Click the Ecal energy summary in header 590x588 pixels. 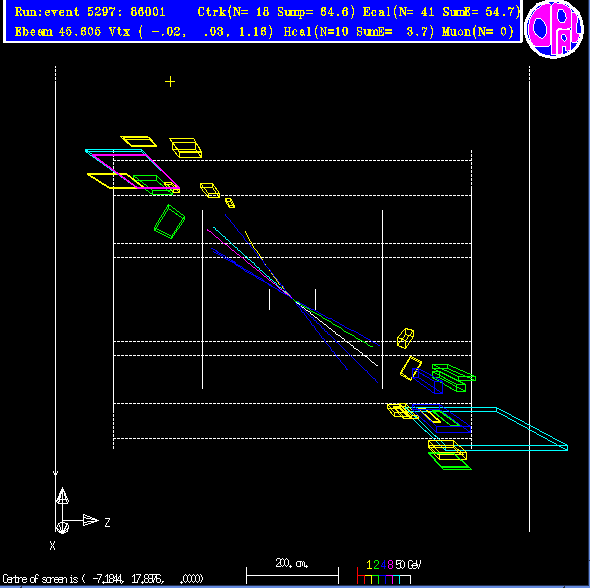[x=441, y=12]
